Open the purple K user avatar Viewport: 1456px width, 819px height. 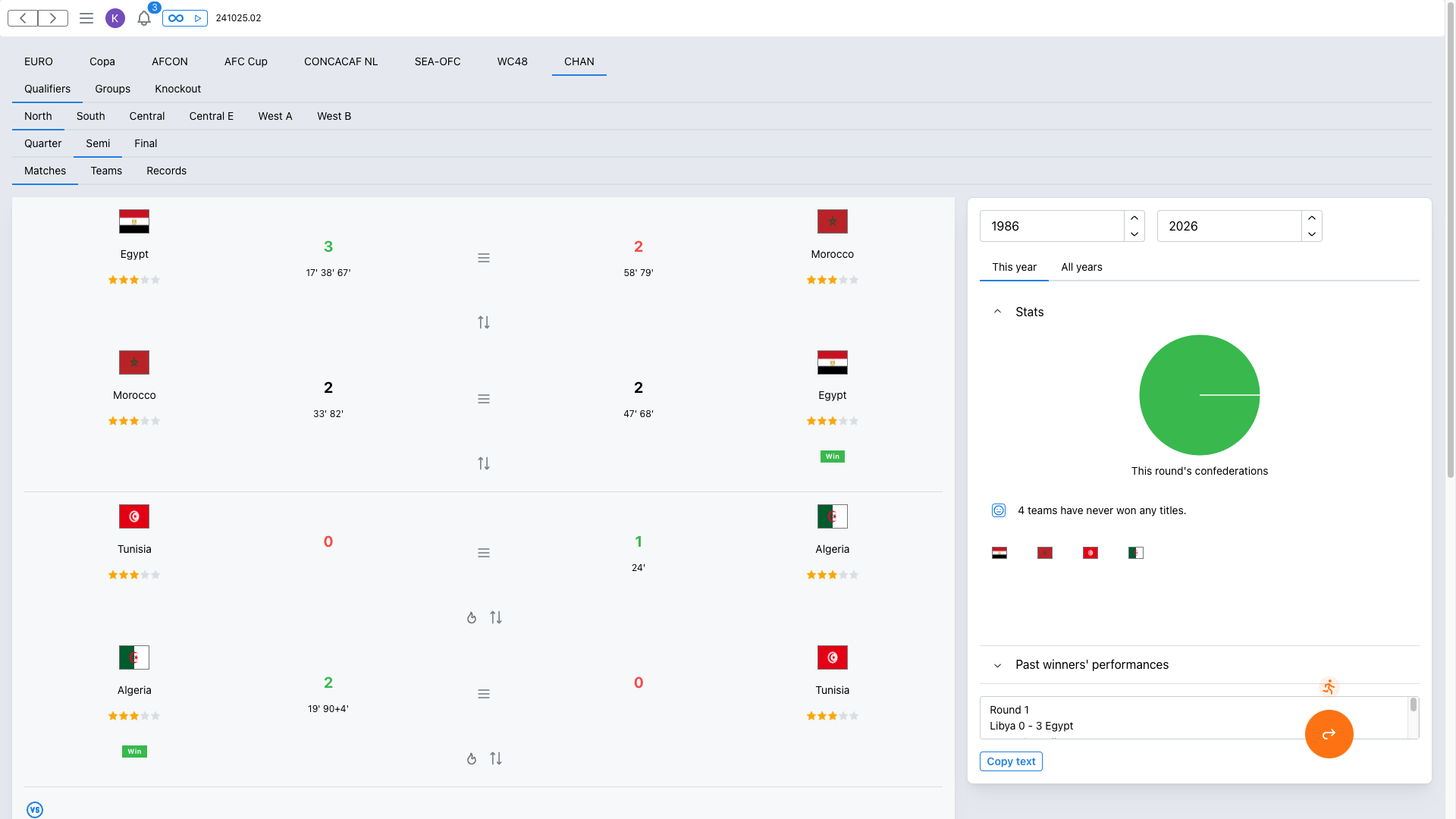pyautogui.click(x=115, y=18)
